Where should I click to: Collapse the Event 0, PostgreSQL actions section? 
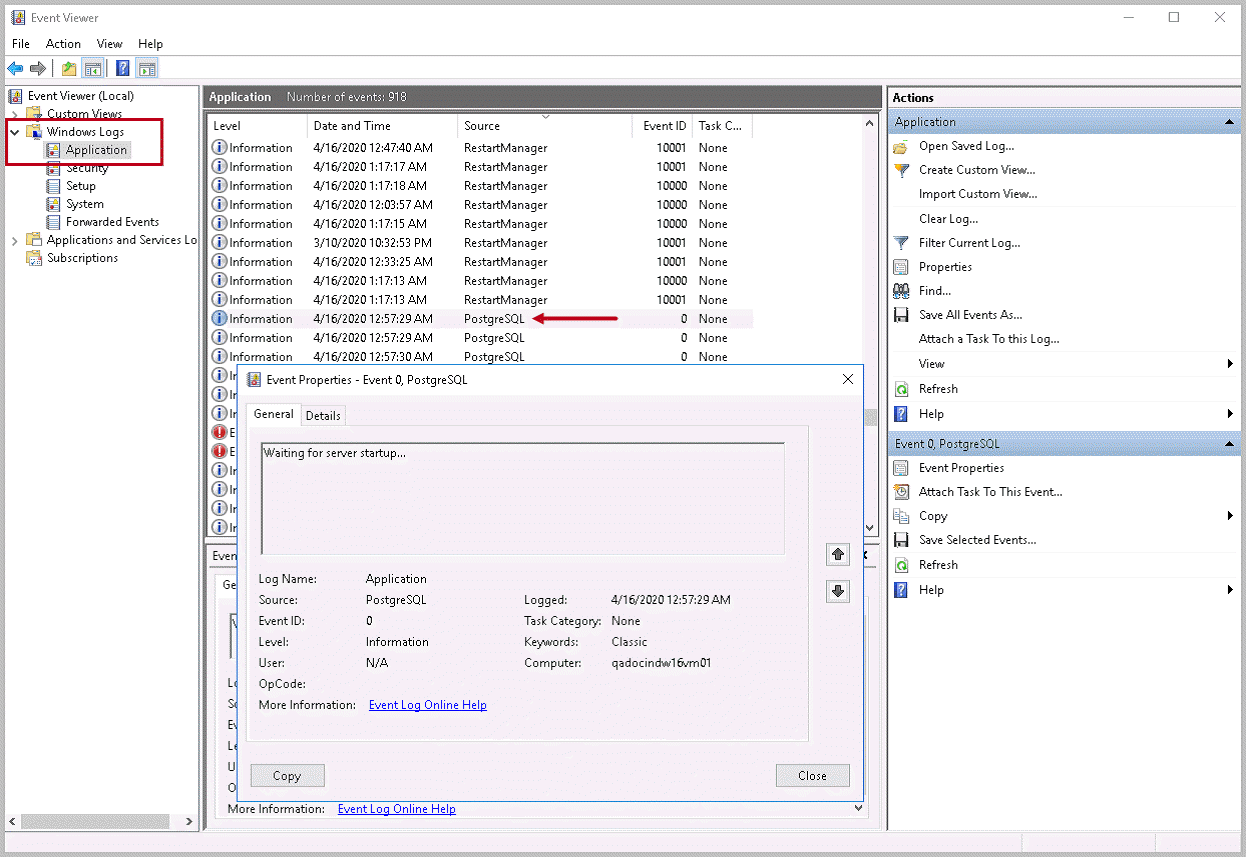[x=1229, y=443]
